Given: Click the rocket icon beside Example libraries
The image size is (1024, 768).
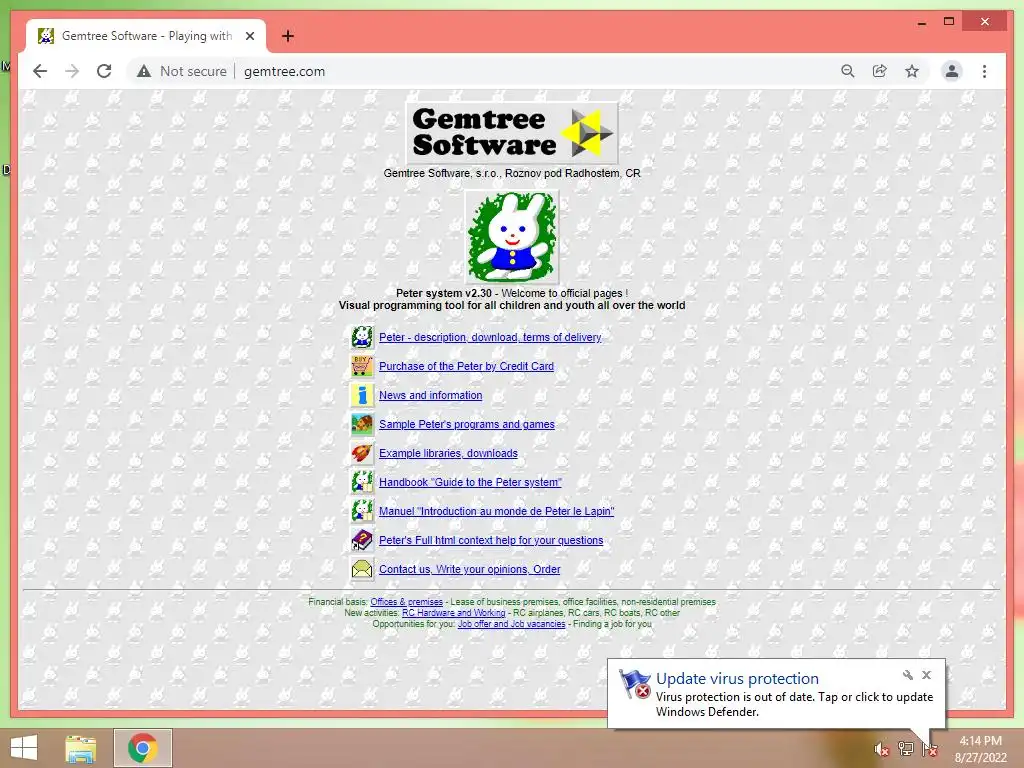Looking at the screenshot, I should tap(362, 453).
